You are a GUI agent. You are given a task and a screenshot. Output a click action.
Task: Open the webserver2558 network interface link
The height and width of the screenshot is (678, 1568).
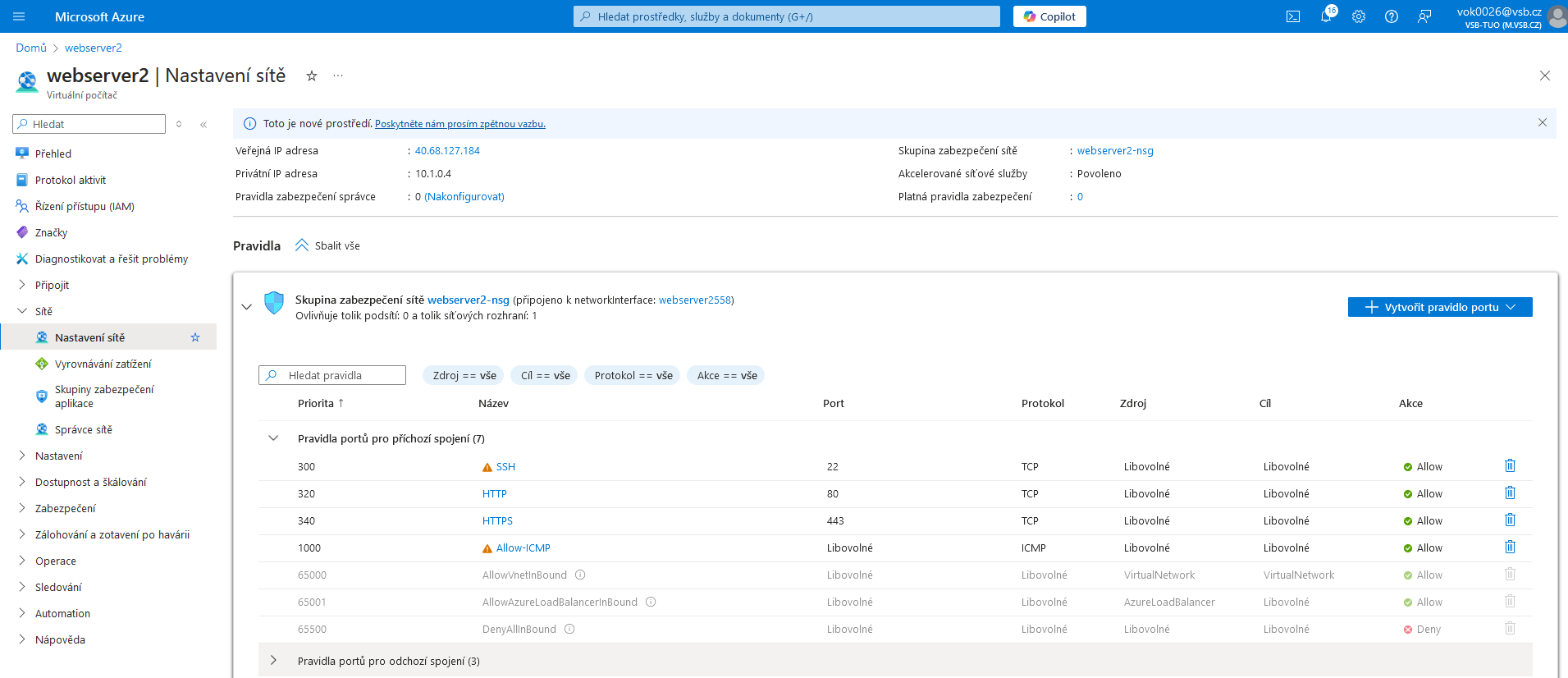694,300
